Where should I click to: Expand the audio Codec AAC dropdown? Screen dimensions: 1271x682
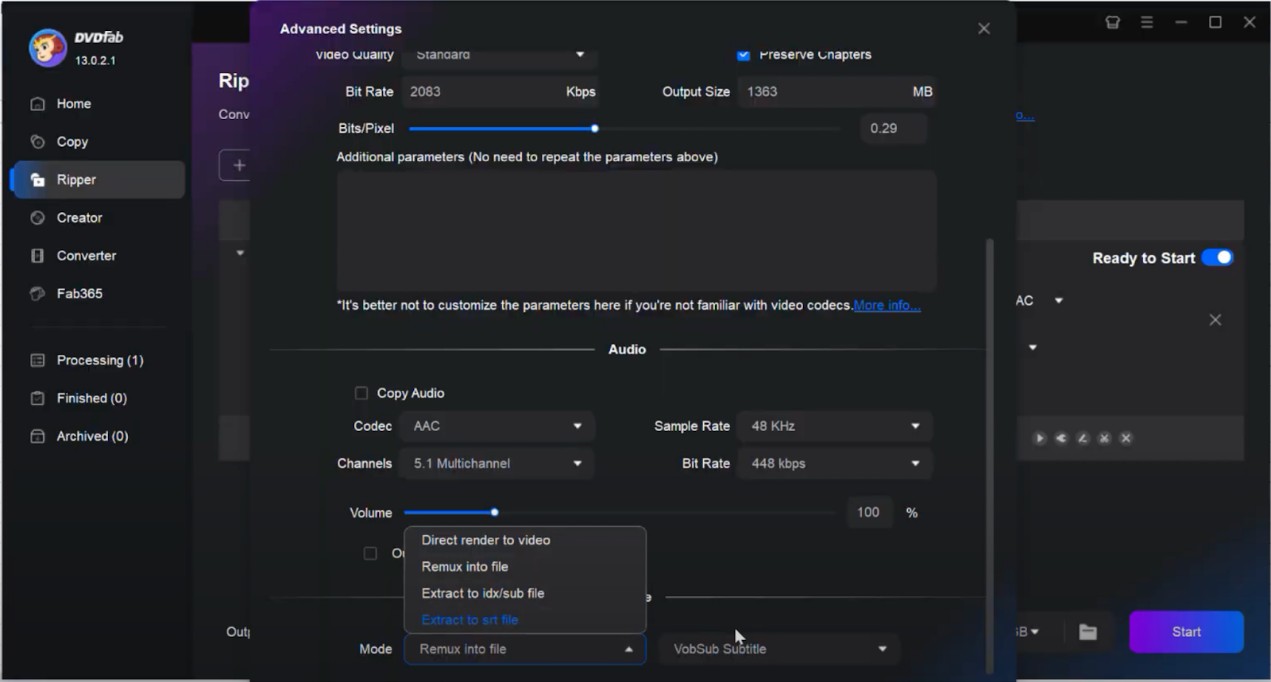pyautogui.click(x=498, y=426)
